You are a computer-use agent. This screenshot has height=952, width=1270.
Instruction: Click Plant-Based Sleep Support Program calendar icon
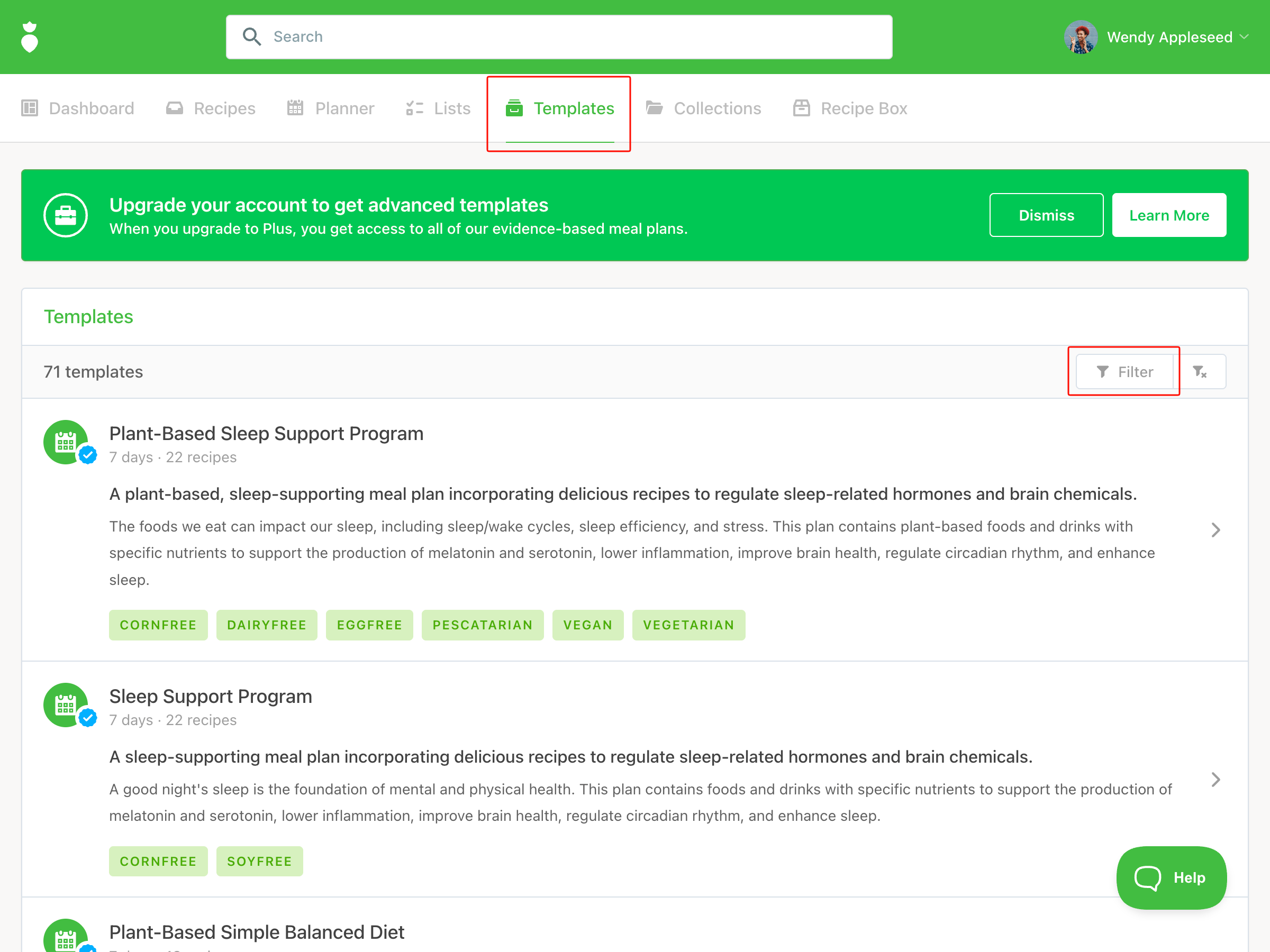click(66, 443)
